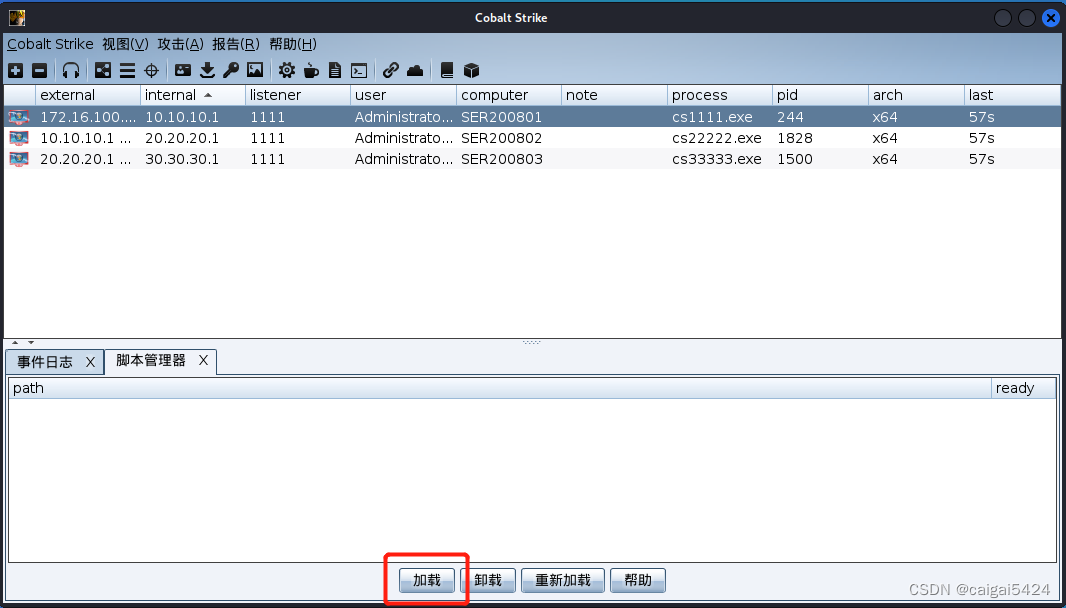The height and width of the screenshot is (608, 1066).
Task: Sort by the user column header
Action: click(x=403, y=95)
